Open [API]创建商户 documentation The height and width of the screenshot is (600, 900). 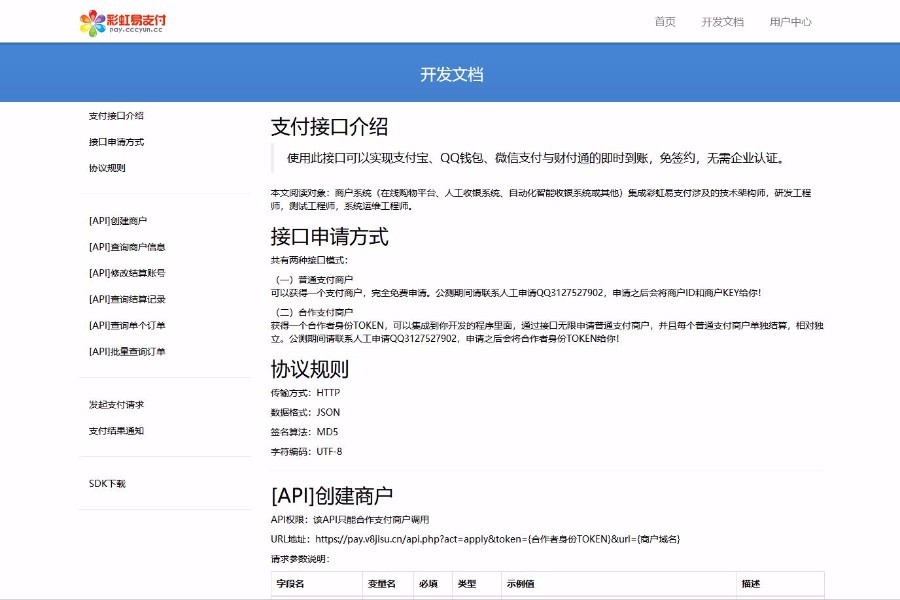(119, 219)
